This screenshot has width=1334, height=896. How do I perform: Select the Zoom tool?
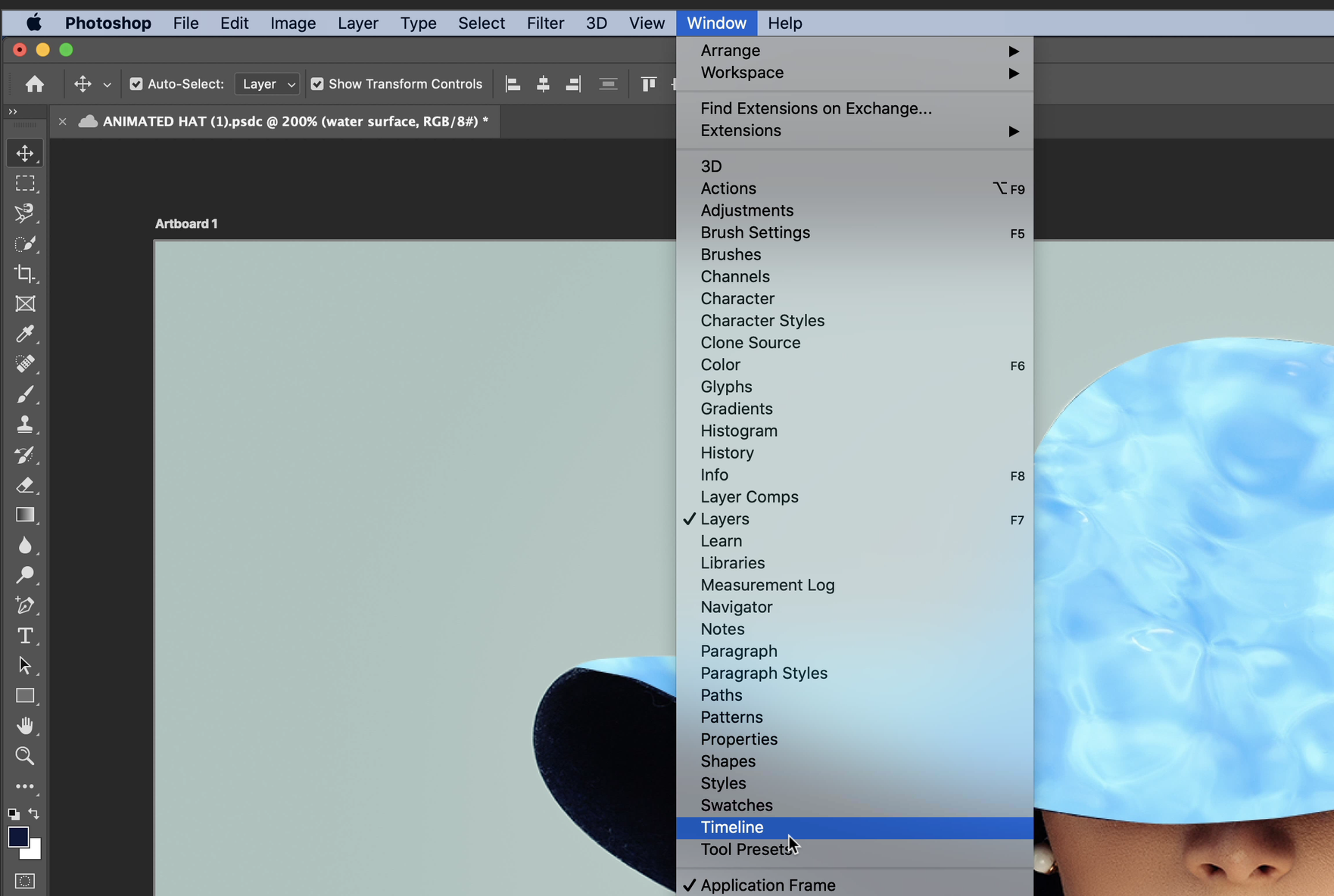(x=25, y=756)
